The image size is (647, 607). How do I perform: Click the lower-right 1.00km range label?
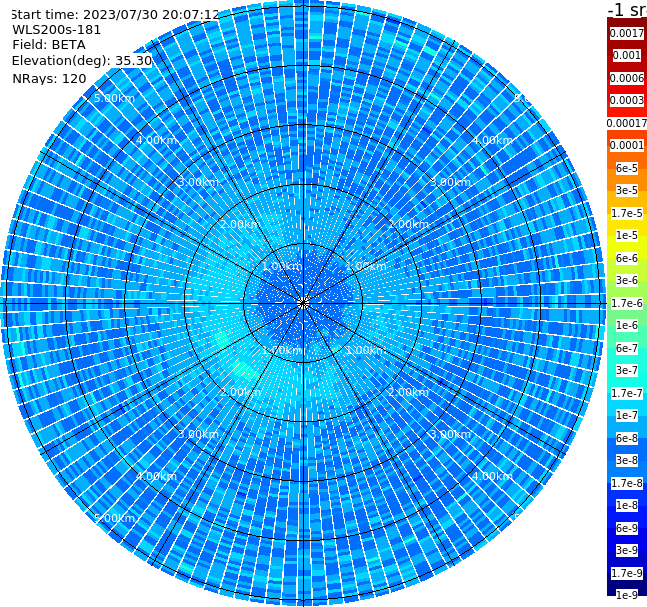366,350
